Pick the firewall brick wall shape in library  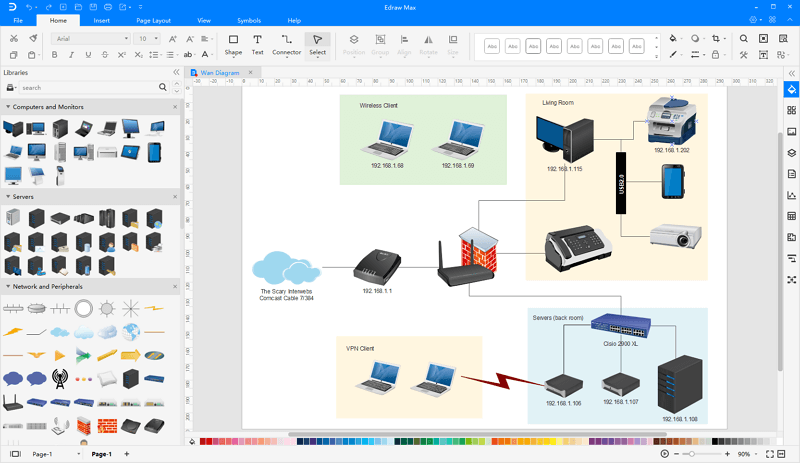point(107,425)
